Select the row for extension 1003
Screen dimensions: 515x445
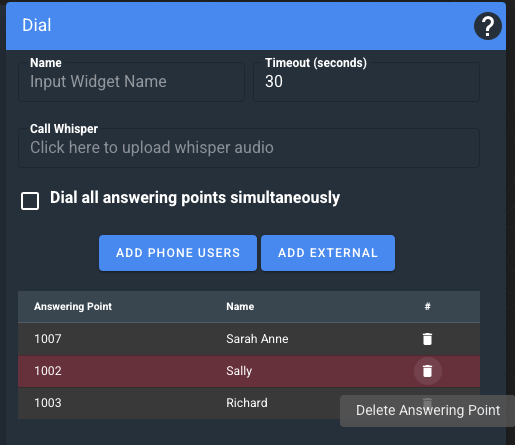(x=249, y=403)
